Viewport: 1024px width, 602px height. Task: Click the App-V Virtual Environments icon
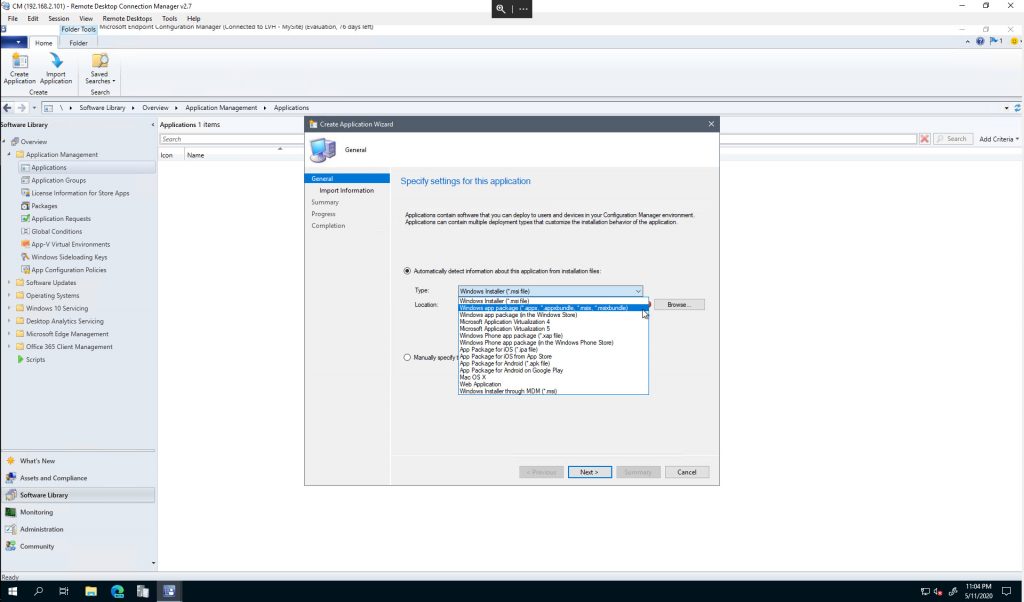tap(25, 244)
